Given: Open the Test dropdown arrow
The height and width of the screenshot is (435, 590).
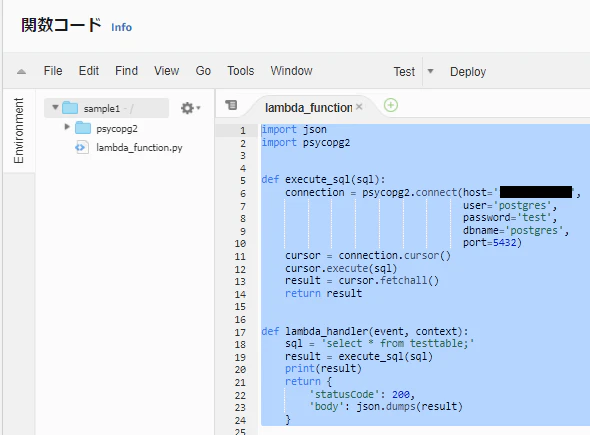Looking at the screenshot, I should (x=430, y=71).
